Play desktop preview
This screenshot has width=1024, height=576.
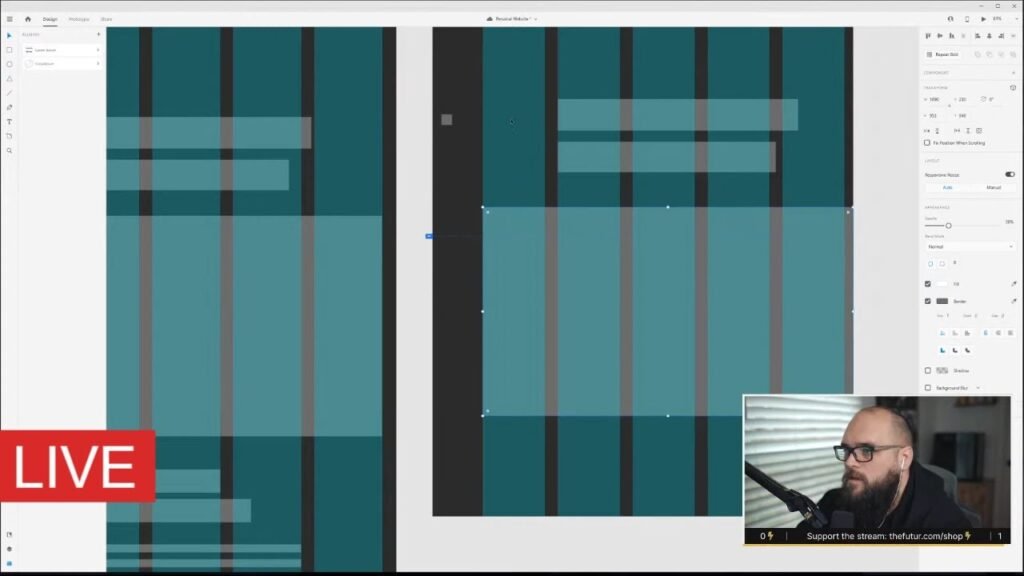point(984,19)
